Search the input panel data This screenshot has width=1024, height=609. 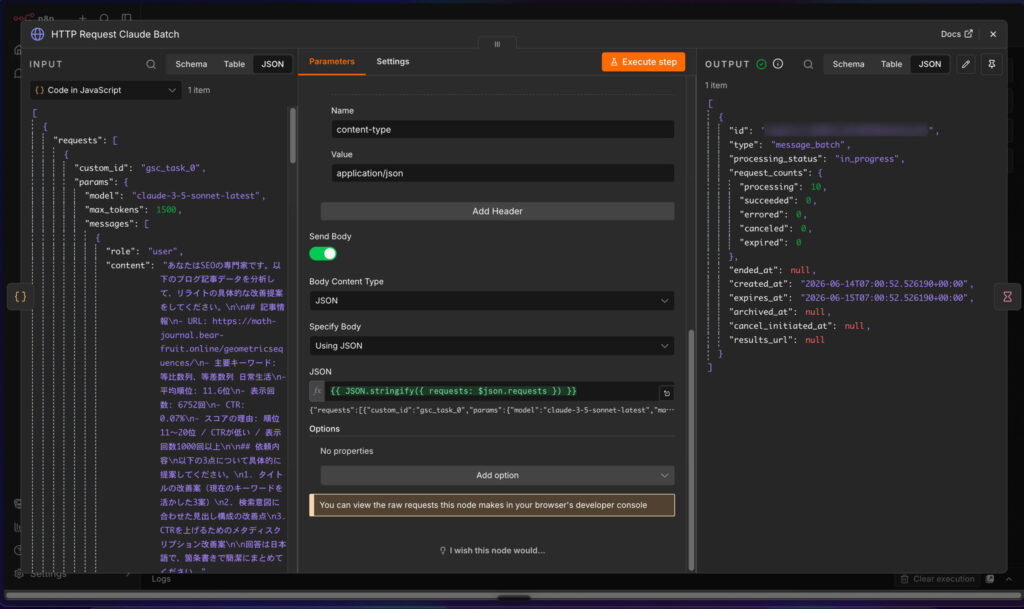pos(151,64)
